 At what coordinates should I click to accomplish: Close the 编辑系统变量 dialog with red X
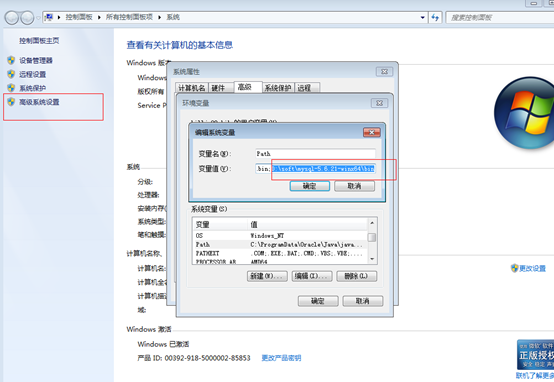(x=372, y=133)
